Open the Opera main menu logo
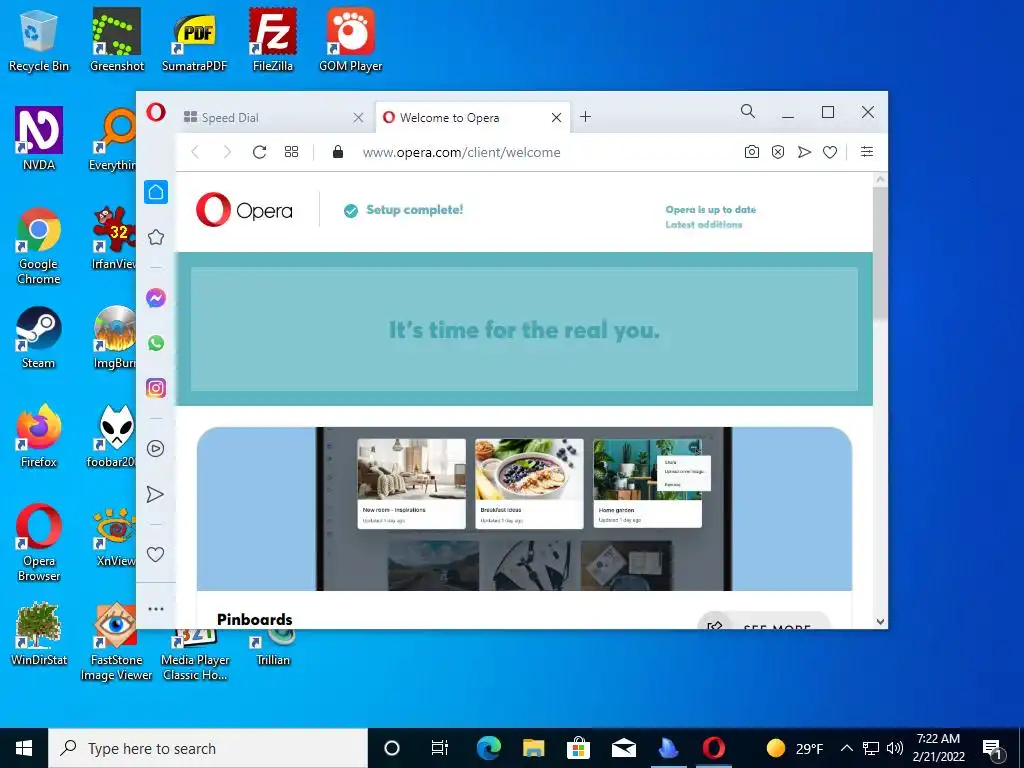The image size is (1024, 768). pyautogui.click(x=156, y=112)
